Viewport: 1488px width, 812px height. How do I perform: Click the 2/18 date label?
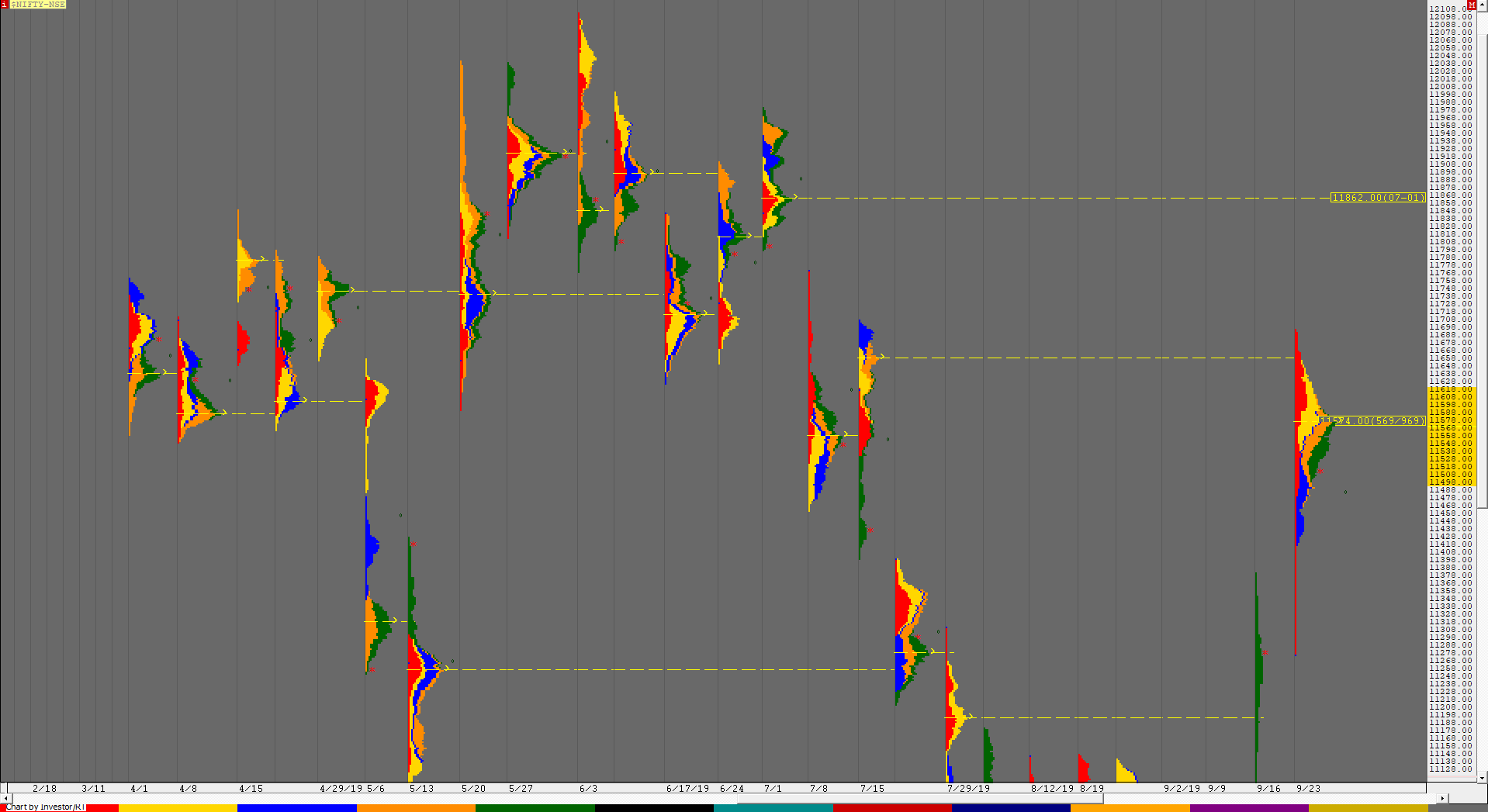44,788
